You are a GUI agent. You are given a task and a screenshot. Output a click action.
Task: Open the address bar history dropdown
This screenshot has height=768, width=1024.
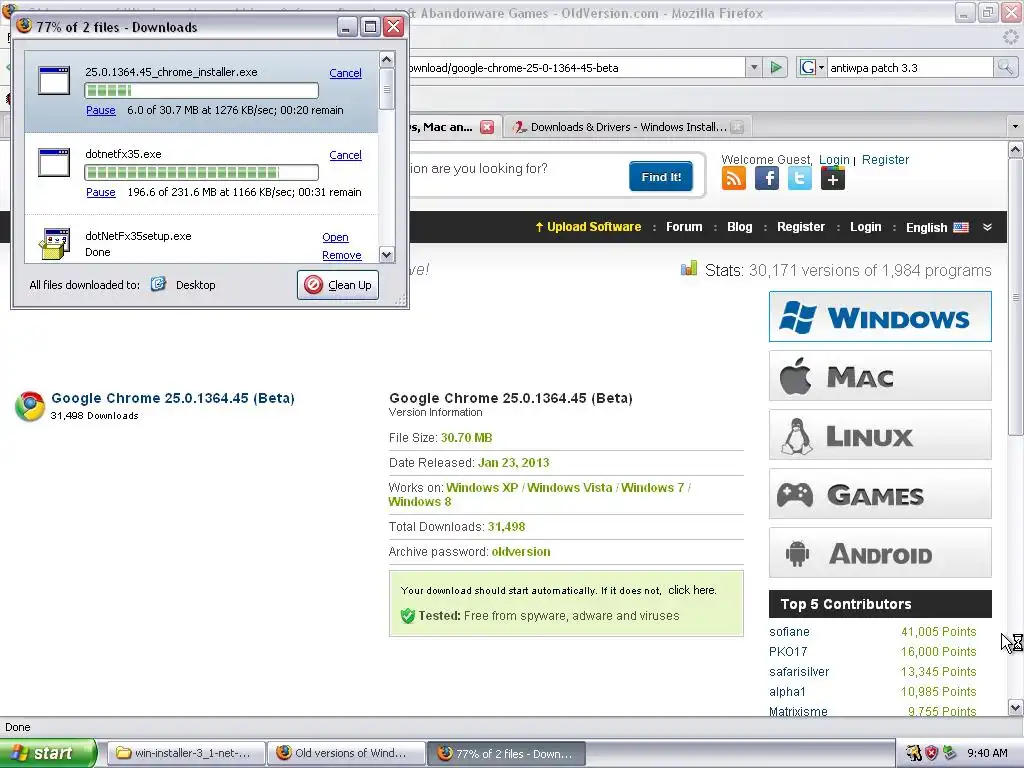[x=754, y=67]
